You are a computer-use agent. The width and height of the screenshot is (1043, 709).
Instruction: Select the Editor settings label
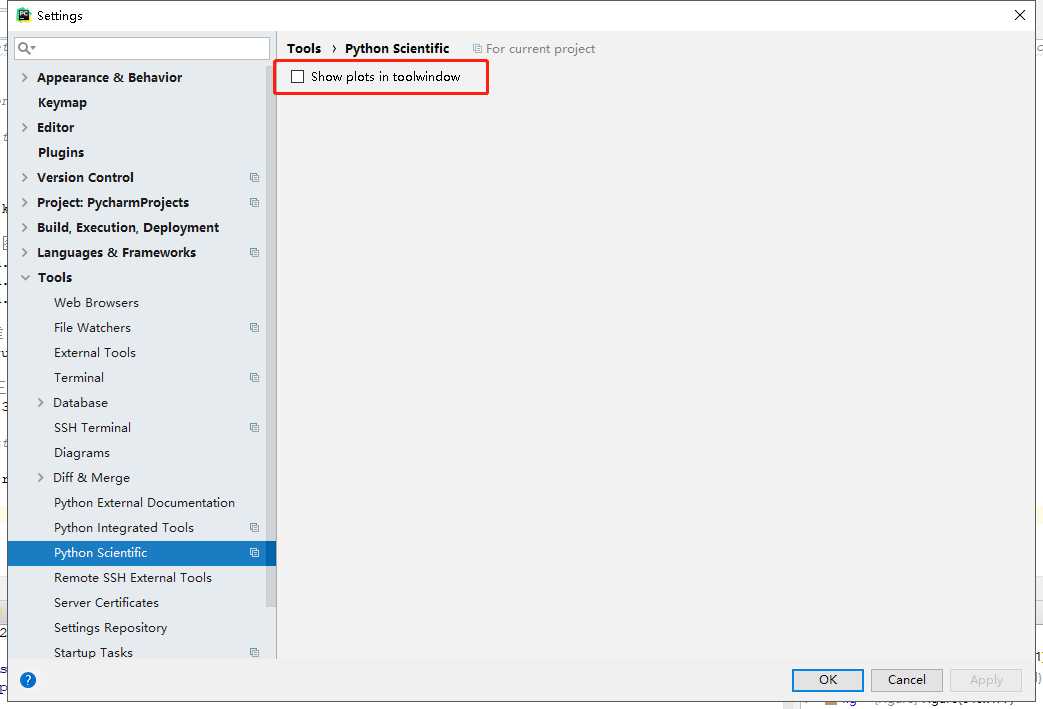coord(55,127)
